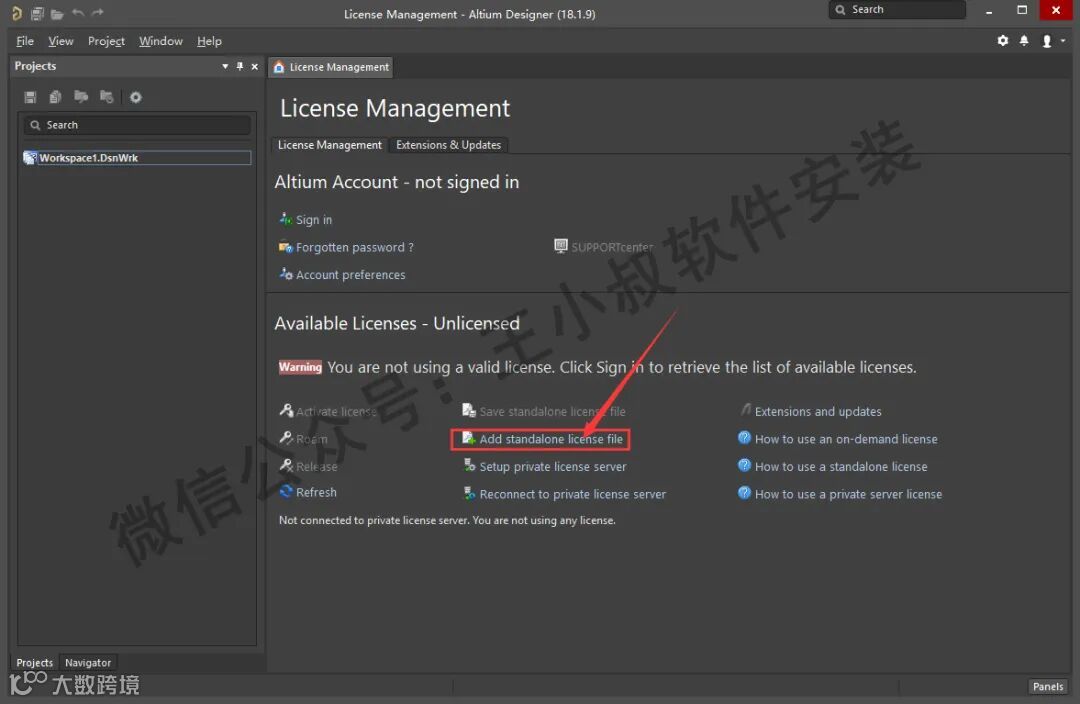Click Refresh link

316,493
